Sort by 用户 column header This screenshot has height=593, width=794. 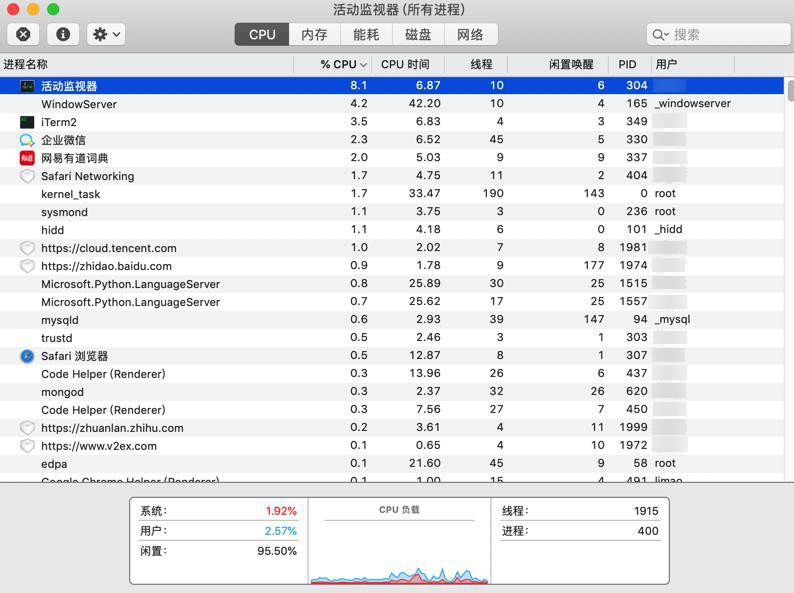click(x=692, y=64)
